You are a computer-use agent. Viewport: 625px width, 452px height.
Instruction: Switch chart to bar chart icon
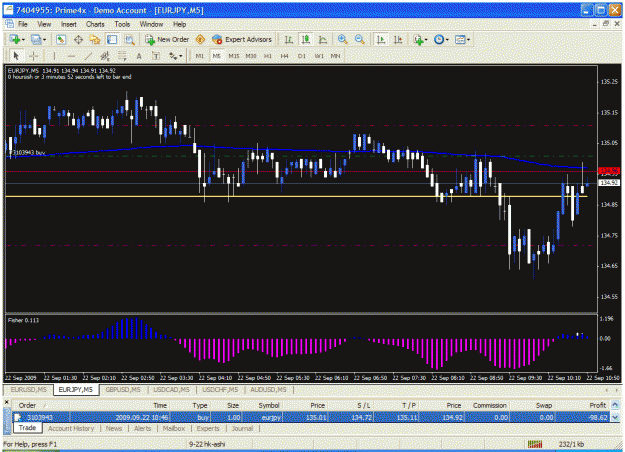click(x=289, y=39)
